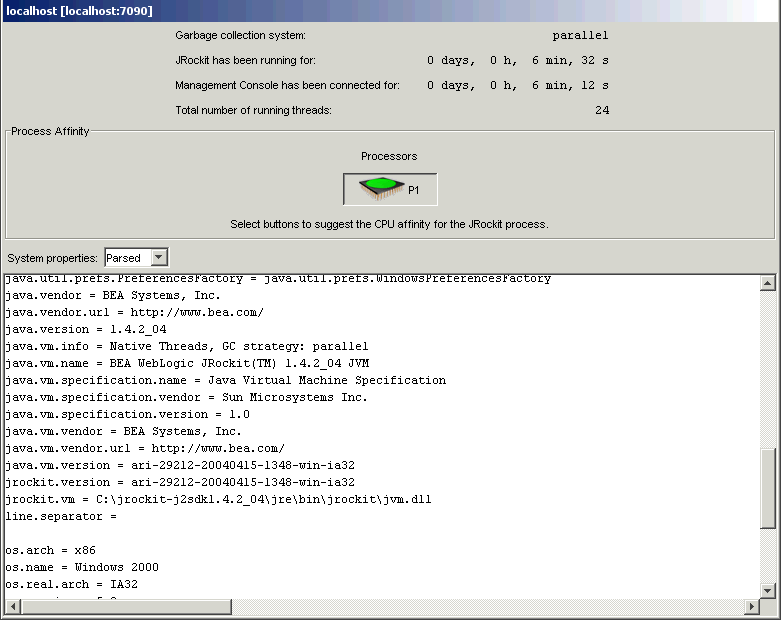Click 'Management Console has been connected for:' label
Viewport: 781px width, 620px height.
point(287,85)
